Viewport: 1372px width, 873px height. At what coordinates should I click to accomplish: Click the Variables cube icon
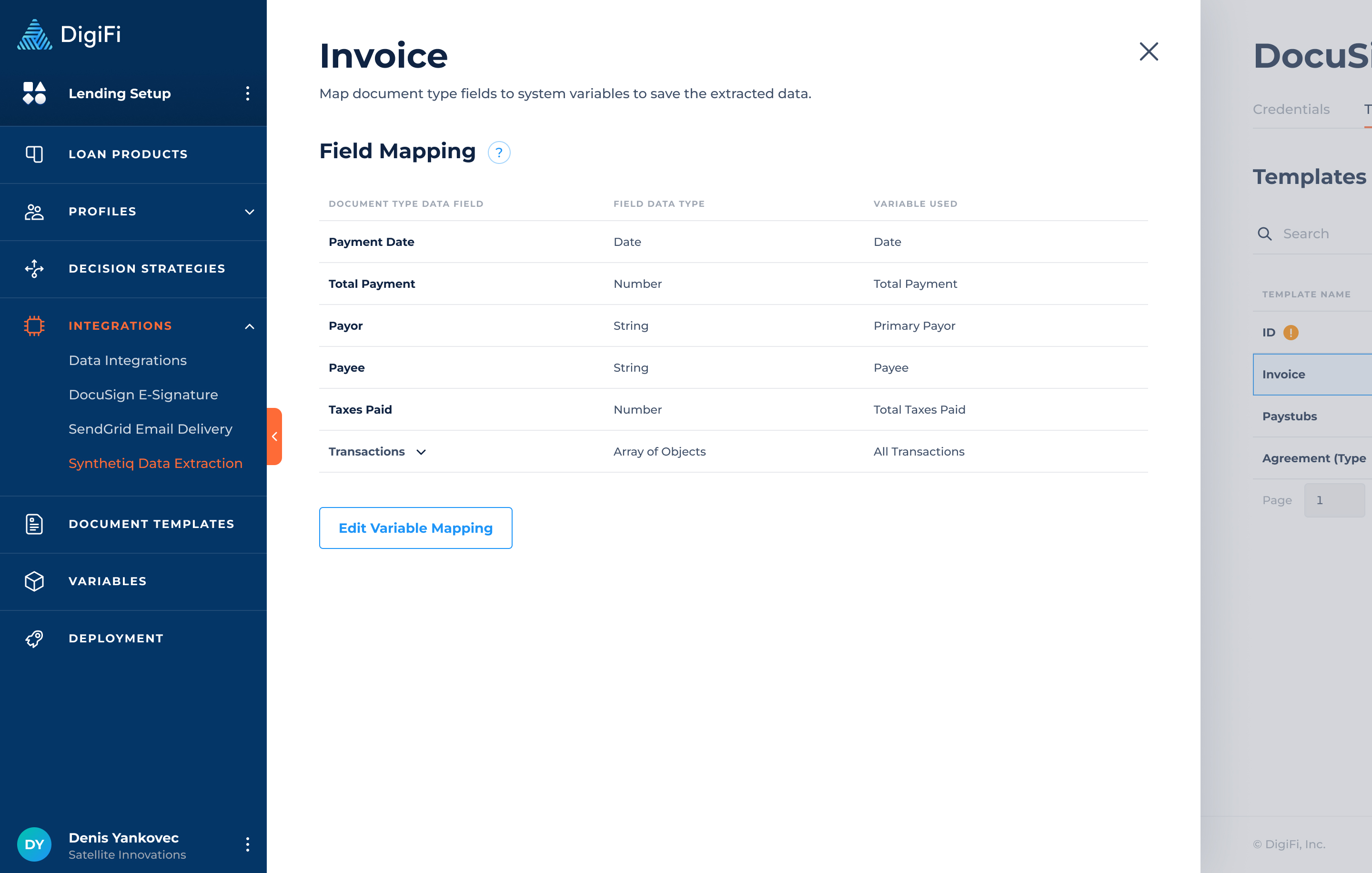point(34,581)
